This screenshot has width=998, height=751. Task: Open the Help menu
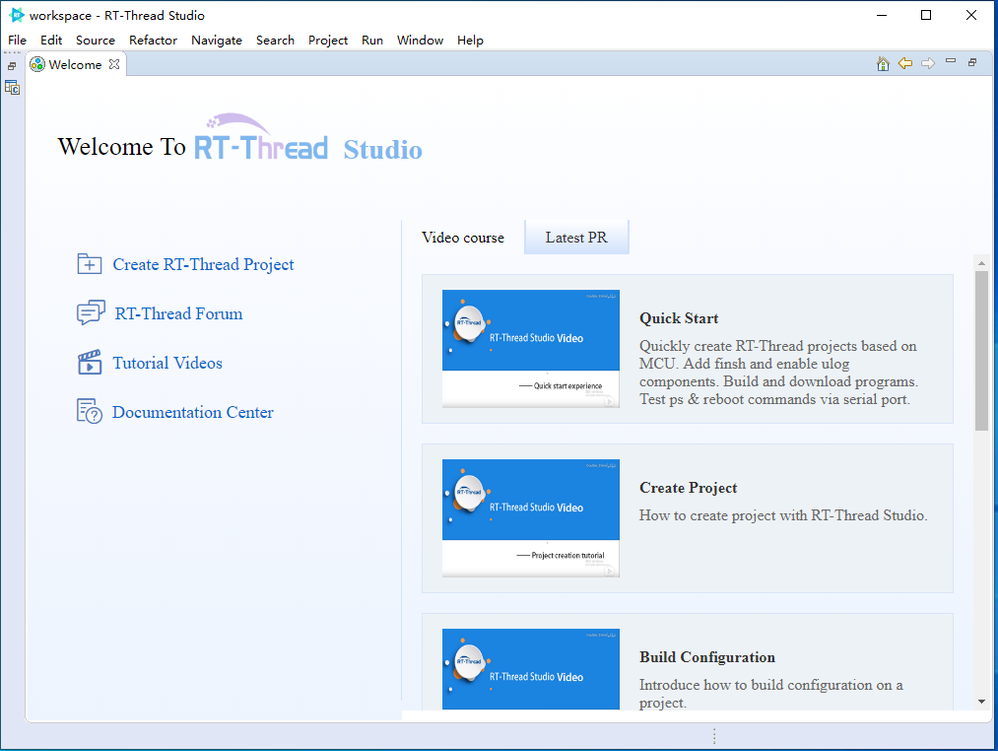[x=470, y=40]
